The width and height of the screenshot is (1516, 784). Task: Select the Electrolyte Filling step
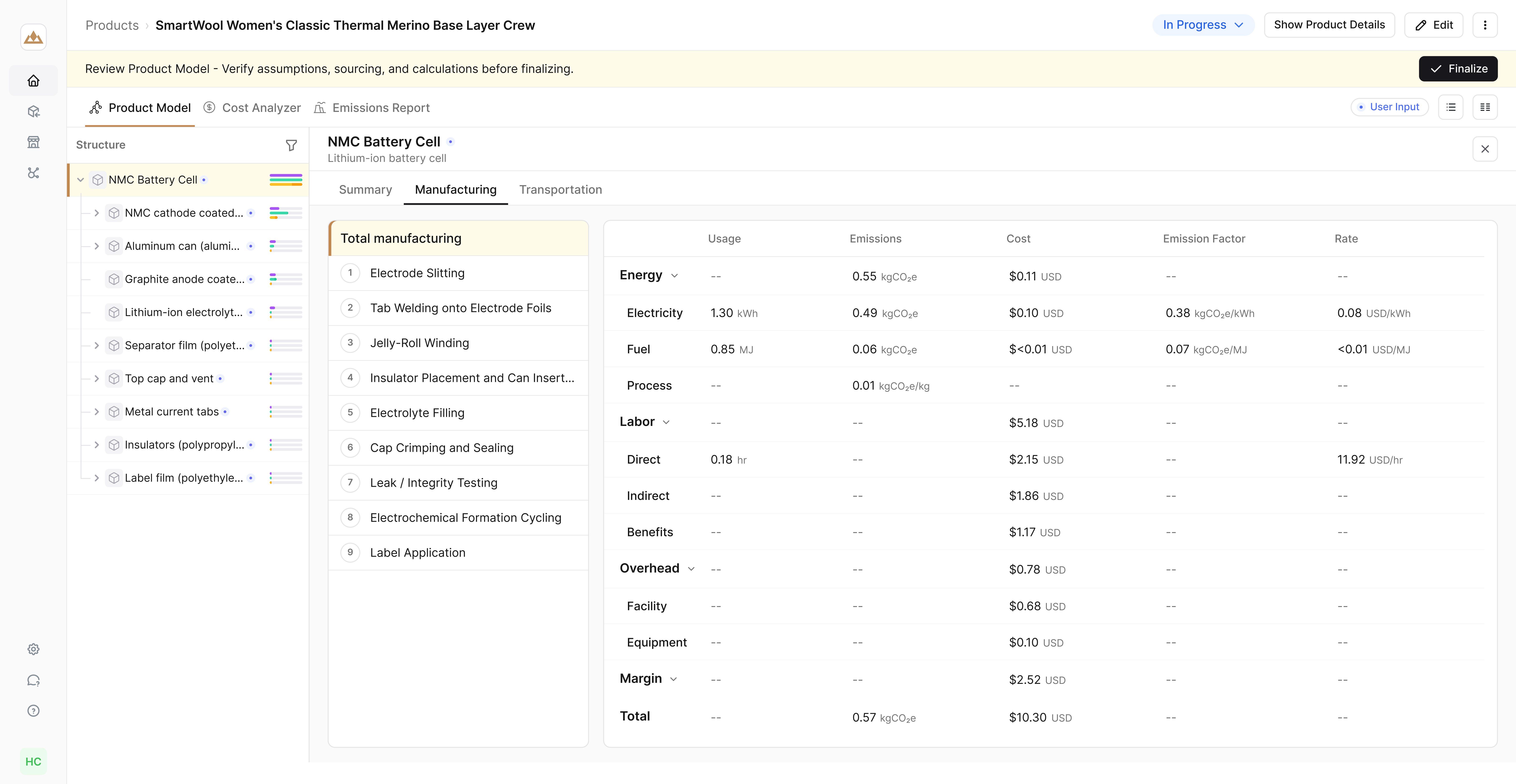pos(458,413)
